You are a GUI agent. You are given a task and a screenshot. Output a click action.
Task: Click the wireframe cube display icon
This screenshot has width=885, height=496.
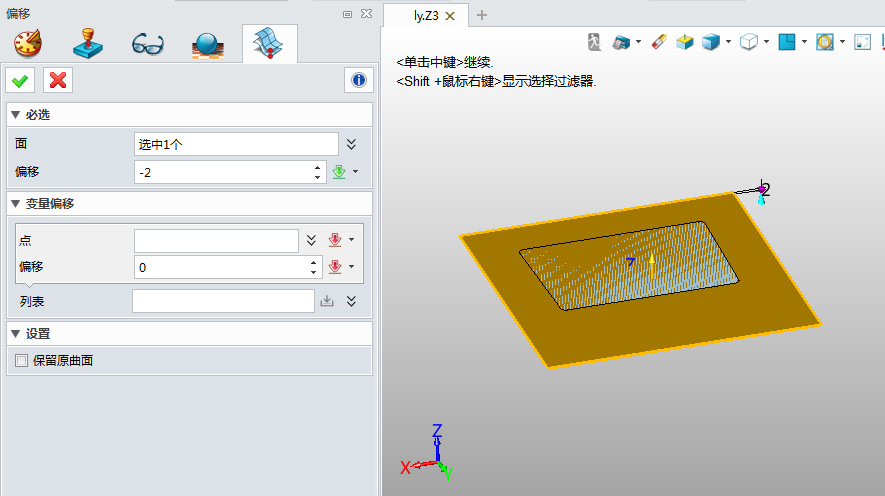(749, 42)
